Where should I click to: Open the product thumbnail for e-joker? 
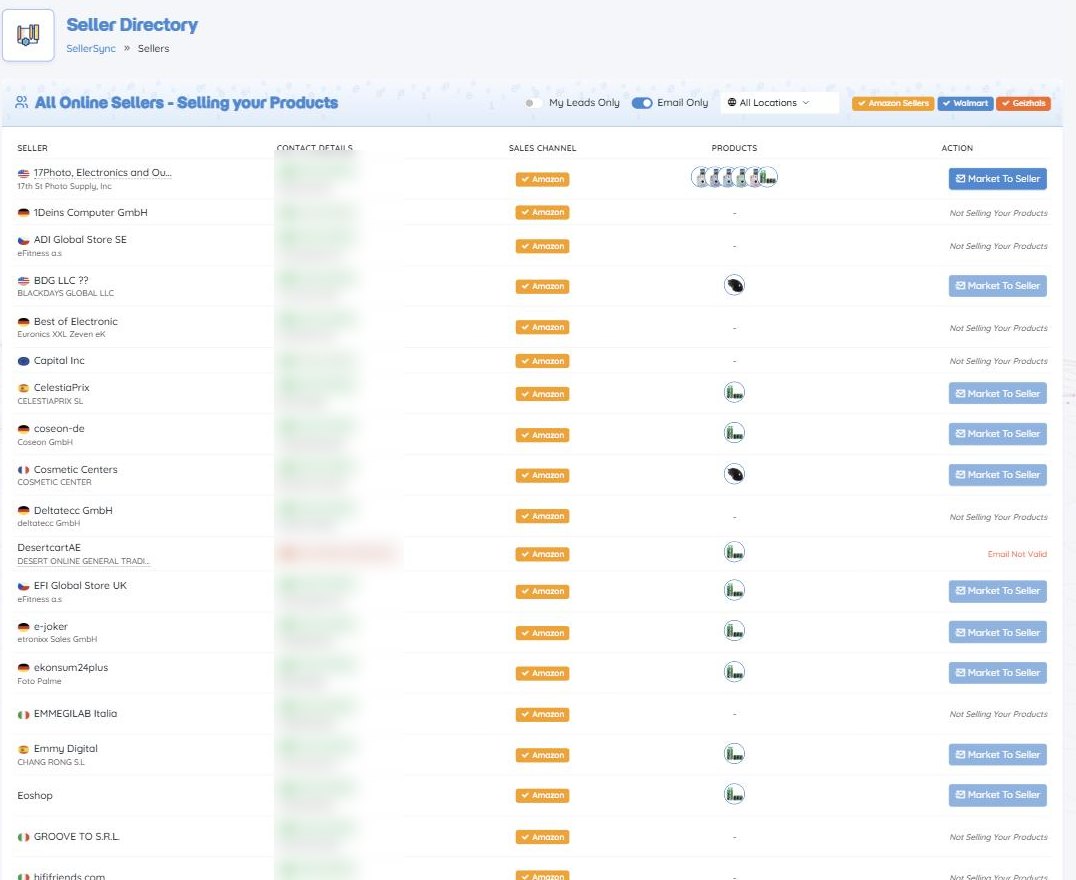tap(734, 631)
